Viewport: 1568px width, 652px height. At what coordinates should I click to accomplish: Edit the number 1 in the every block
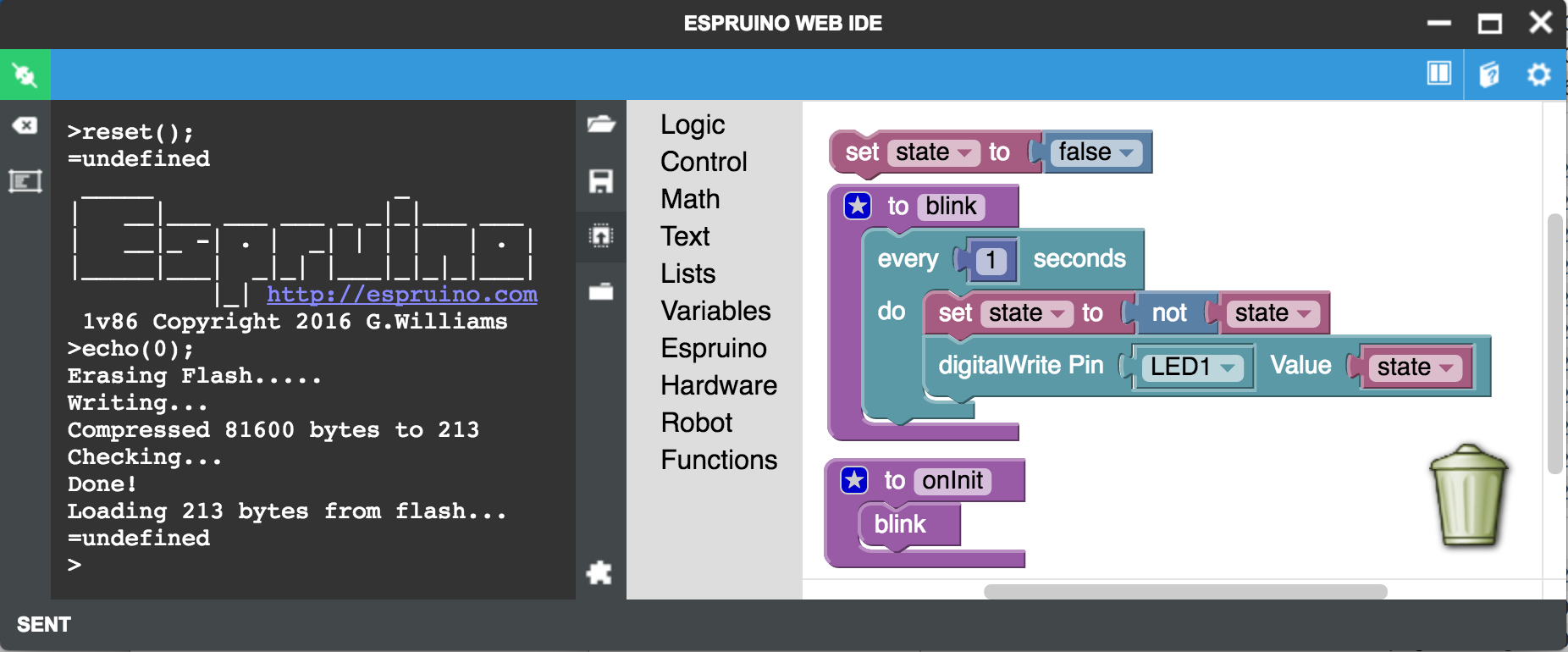(991, 260)
